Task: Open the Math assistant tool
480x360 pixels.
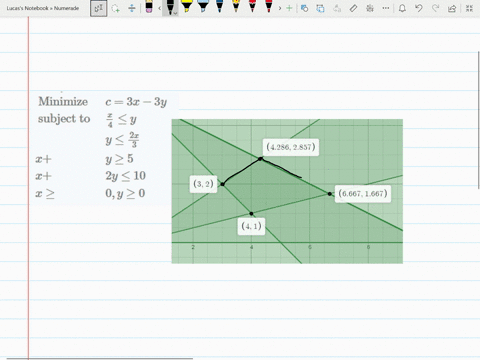Action: click(370, 8)
